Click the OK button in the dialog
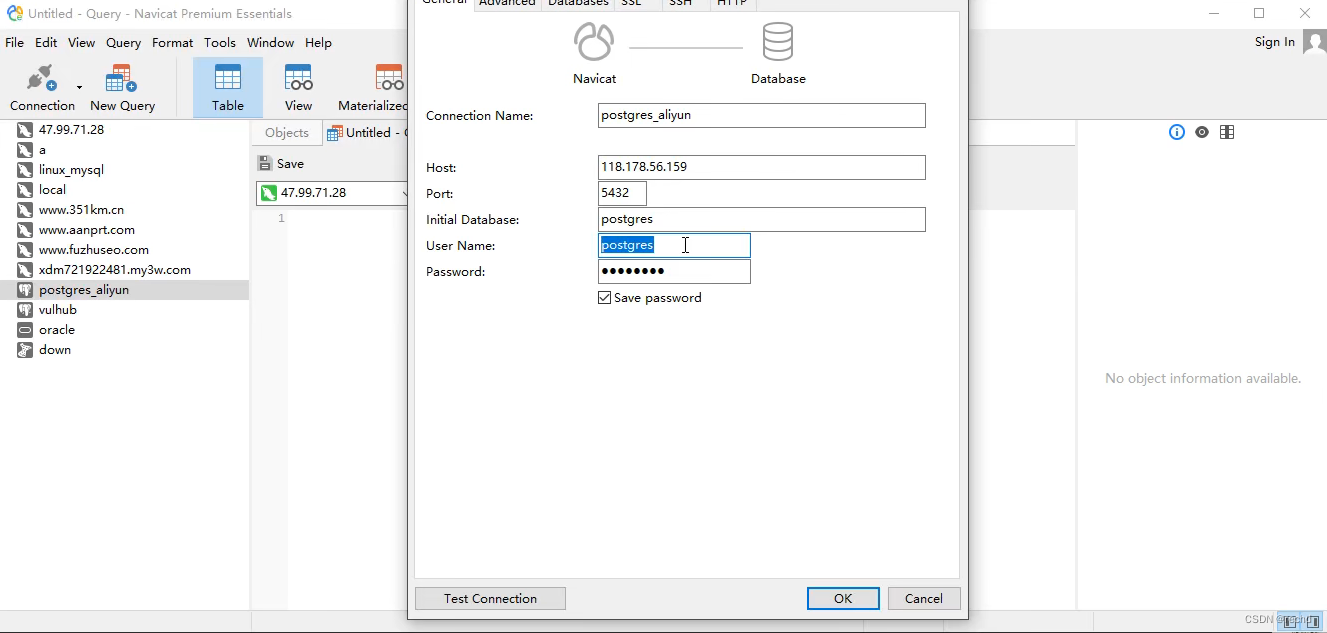 843,599
